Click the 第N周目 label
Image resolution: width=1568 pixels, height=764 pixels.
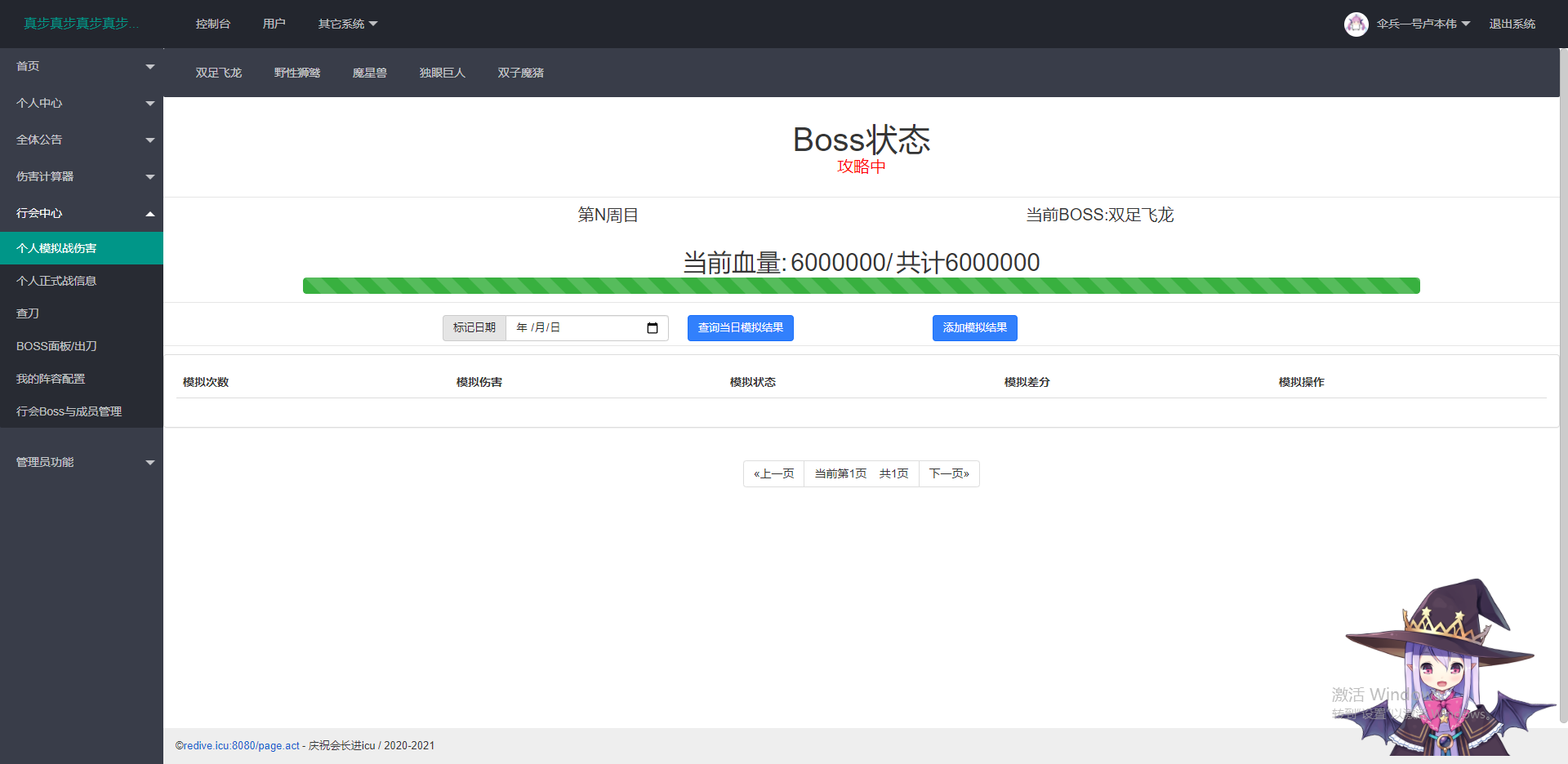pos(608,215)
